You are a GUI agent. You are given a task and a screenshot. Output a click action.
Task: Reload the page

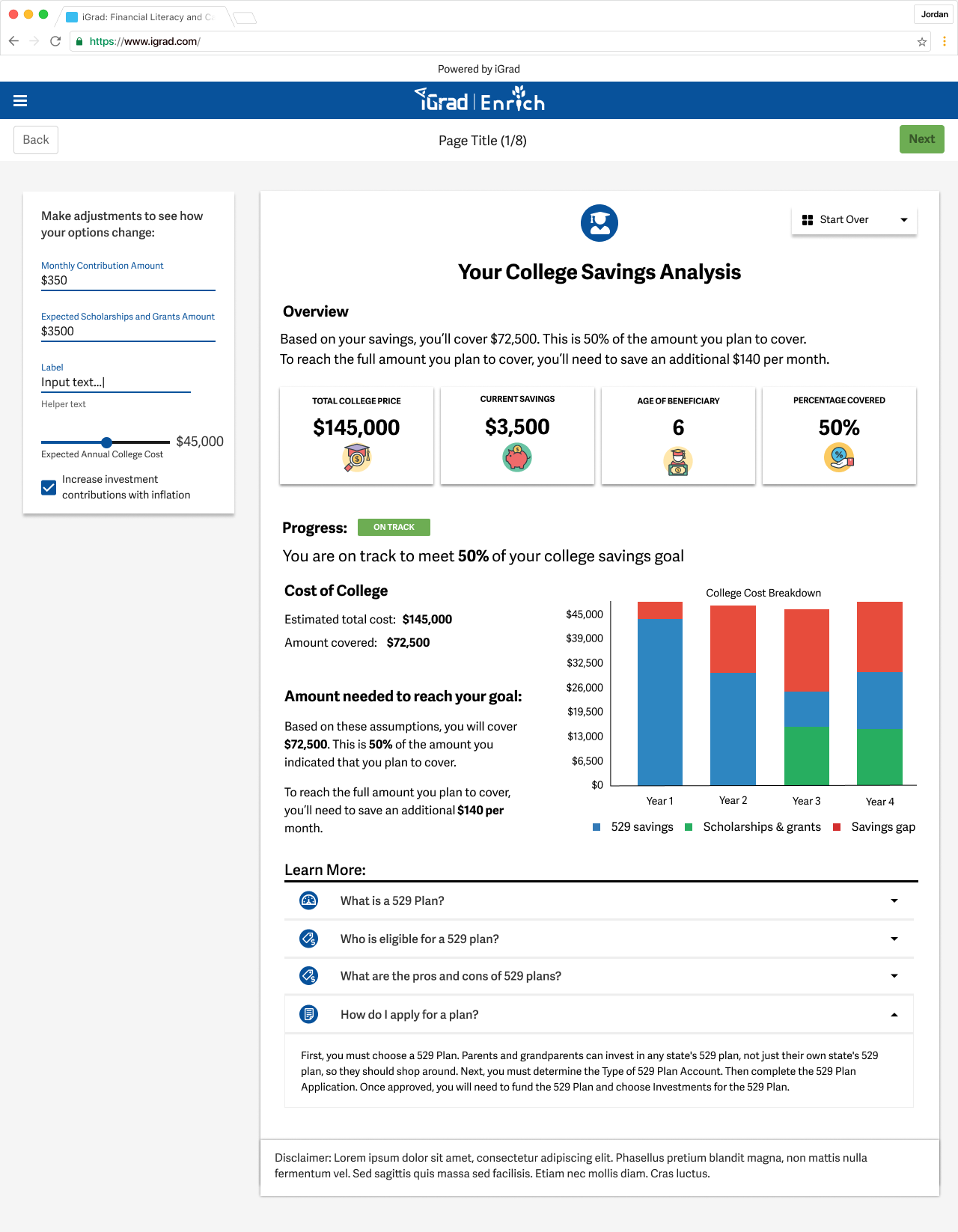click(x=55, y=41)
